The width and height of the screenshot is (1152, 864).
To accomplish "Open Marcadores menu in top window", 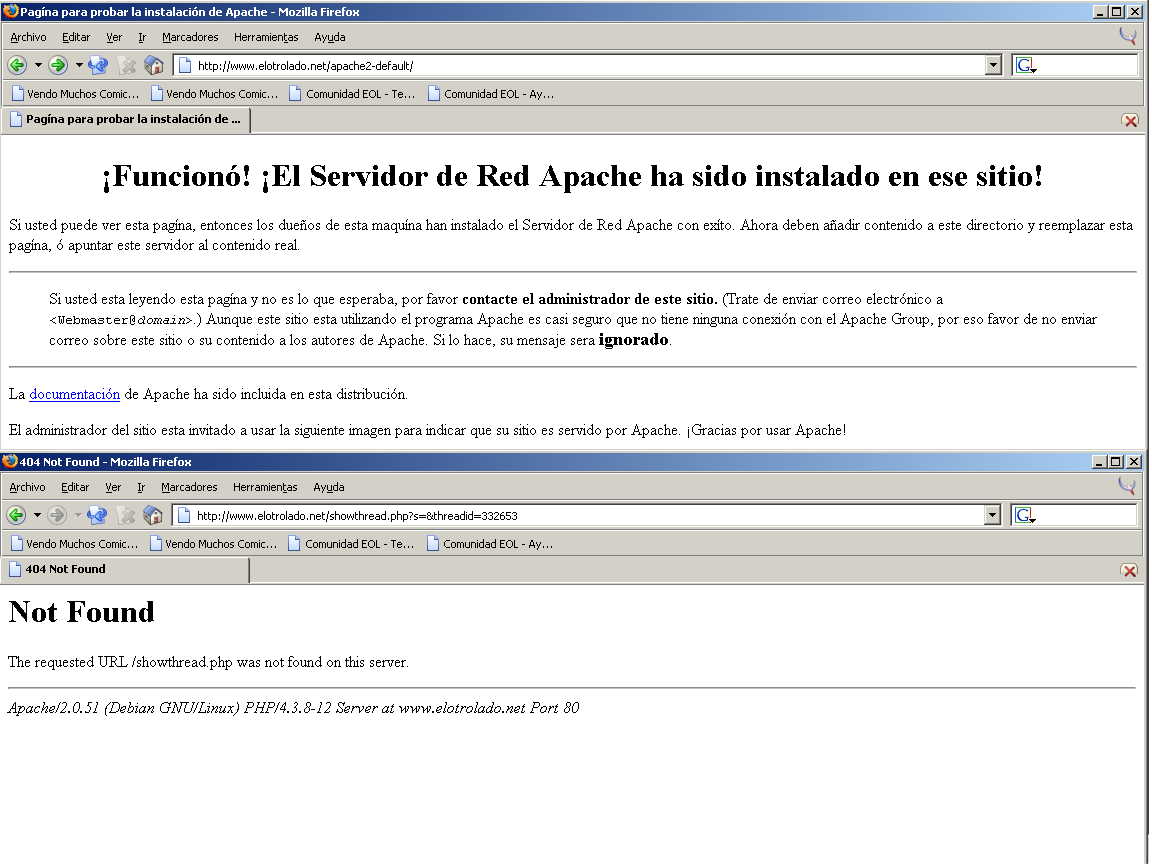I will [x=190, y=37].
